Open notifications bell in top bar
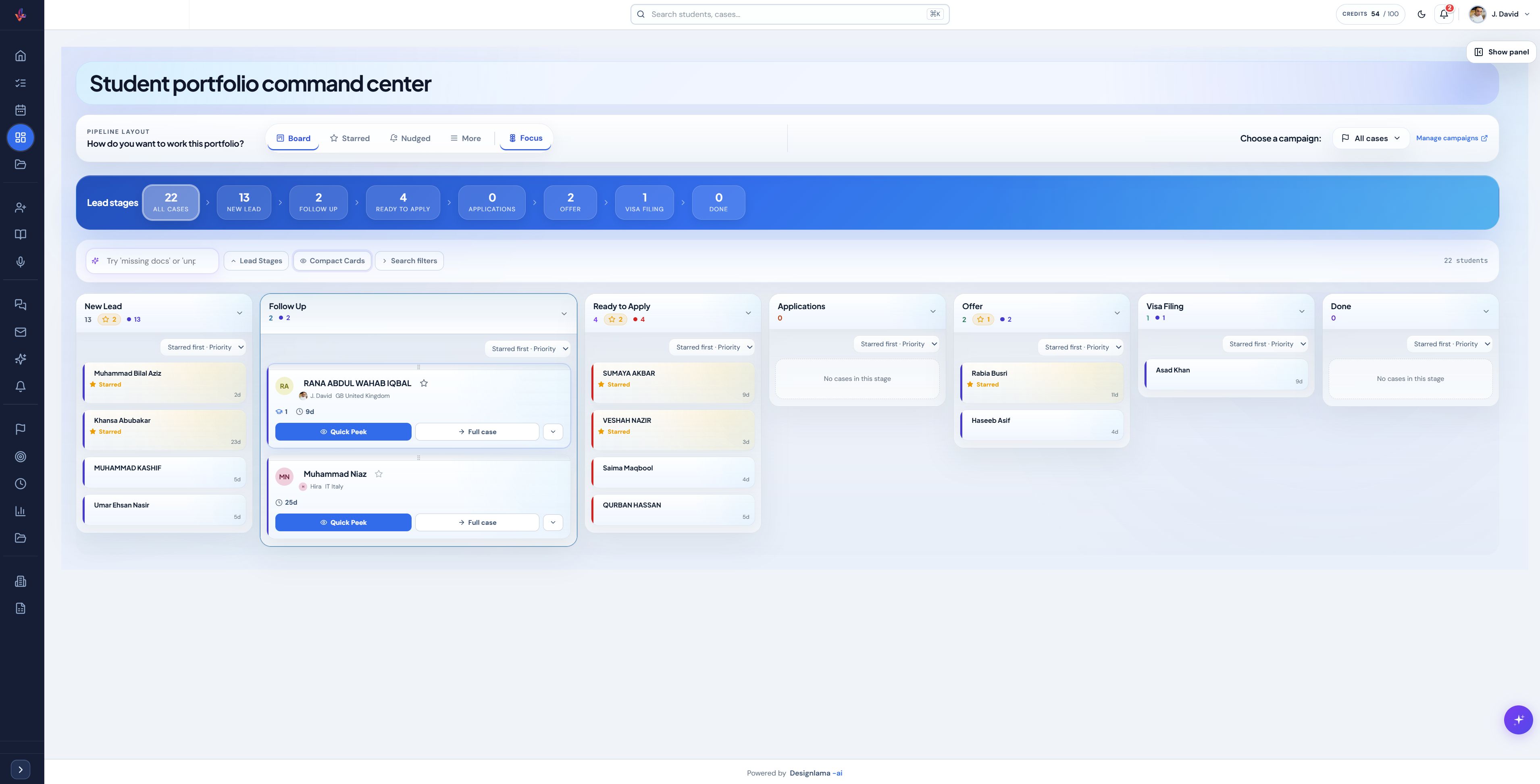Viewport: 1540px width, 784px height. [x=1444, y=14]
